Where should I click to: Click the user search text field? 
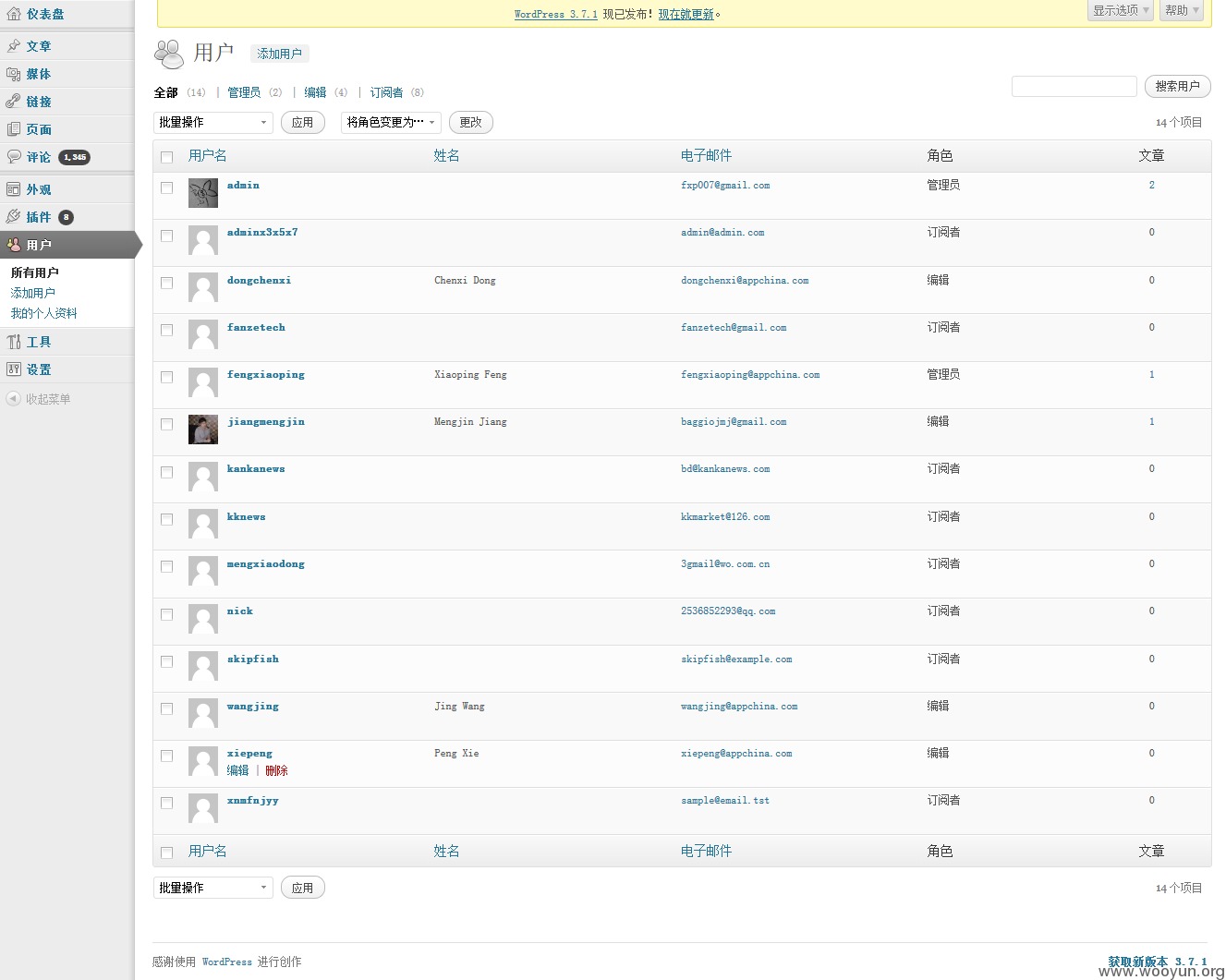coord(1074,86)
